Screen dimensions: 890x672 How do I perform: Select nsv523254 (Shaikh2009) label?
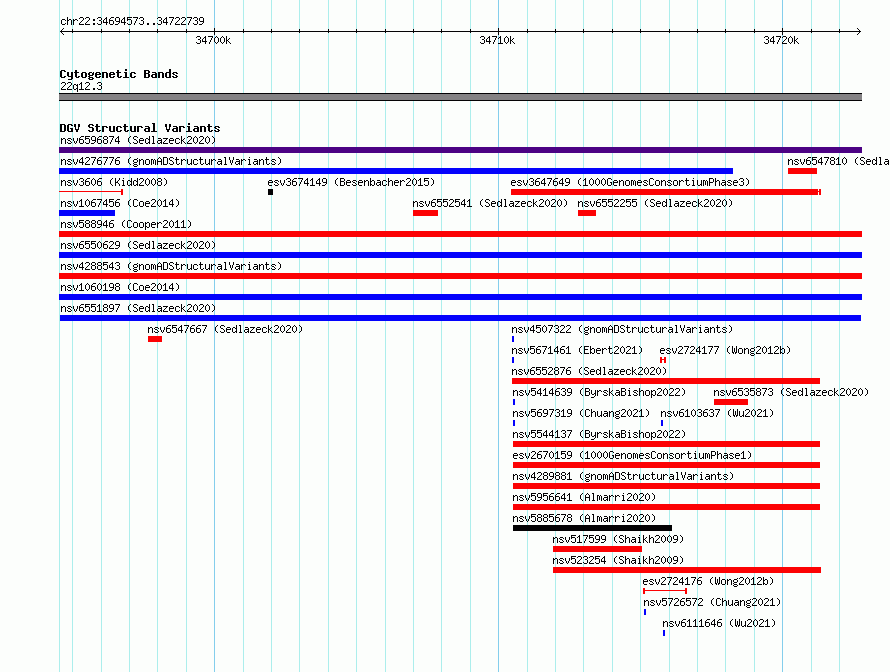point(618,560)
